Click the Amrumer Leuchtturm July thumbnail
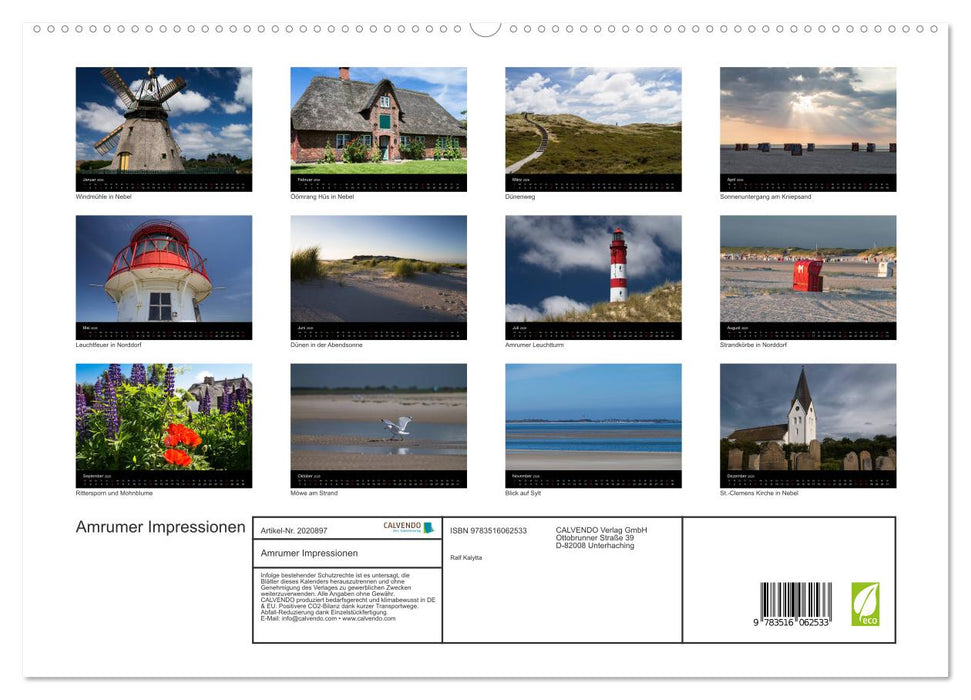The width and height of the screenshot is (971, 700). 593,276
